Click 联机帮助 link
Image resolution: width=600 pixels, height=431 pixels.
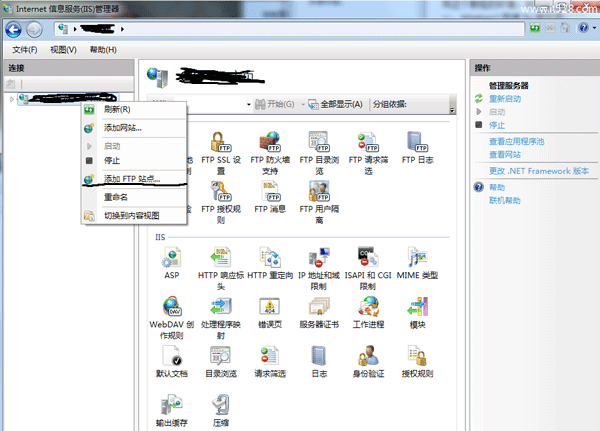[x=505, y=201]
